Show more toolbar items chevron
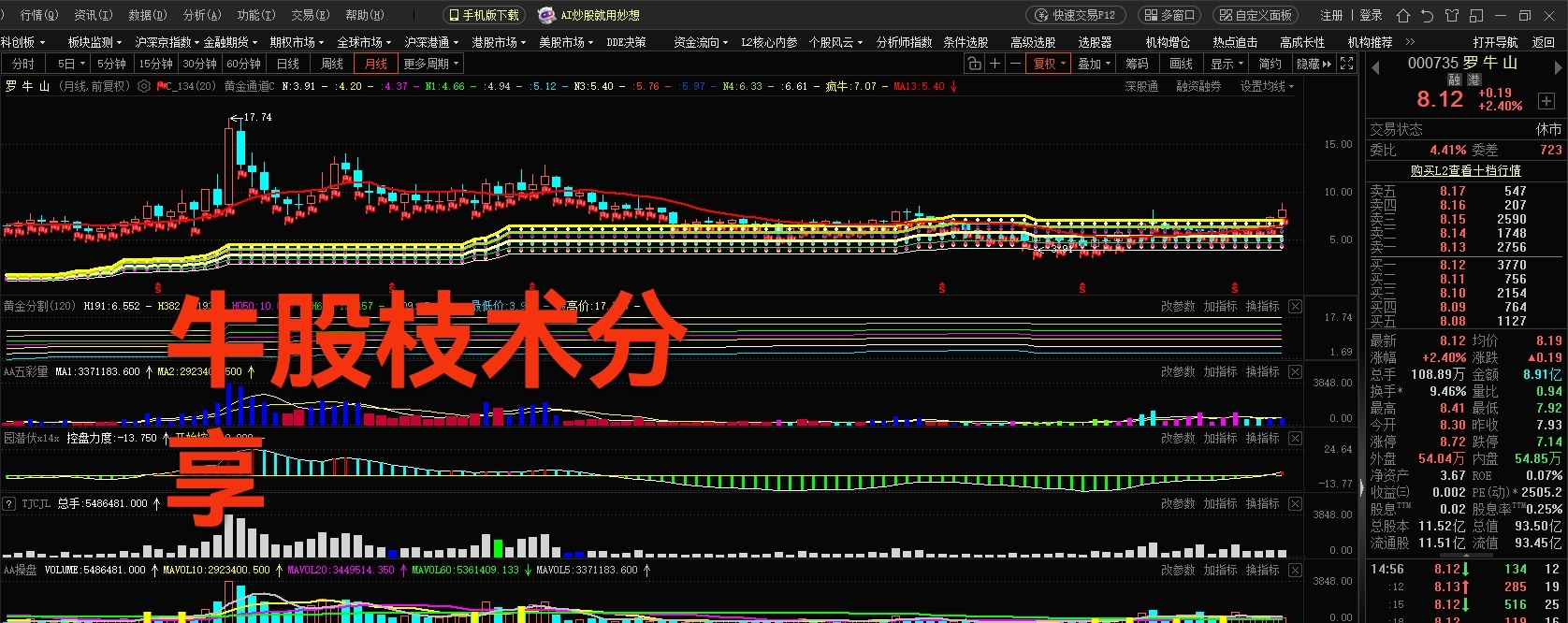 [x=1410, y=42]
